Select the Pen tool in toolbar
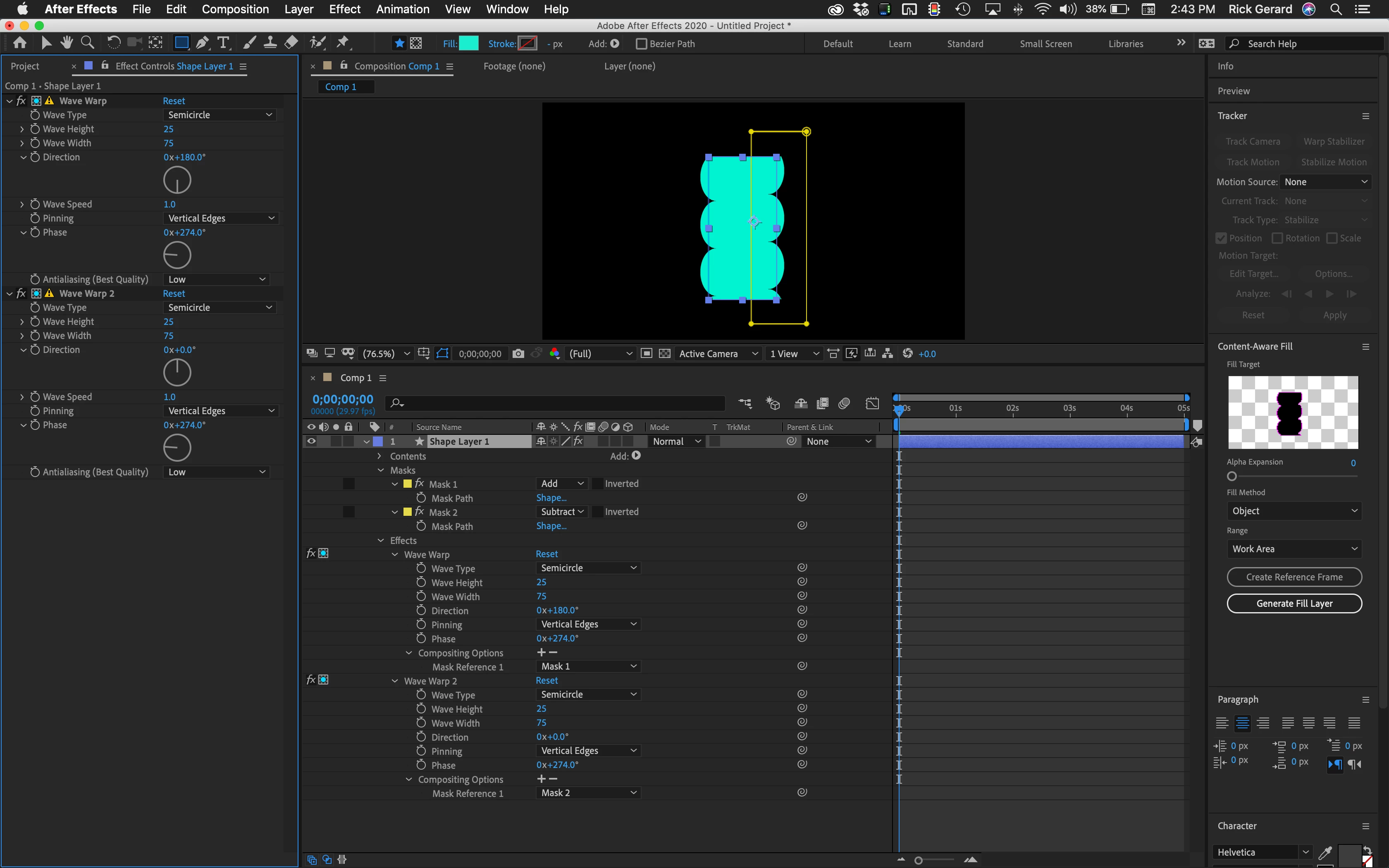The image size is (1389, 868). [x=202, y=43]
